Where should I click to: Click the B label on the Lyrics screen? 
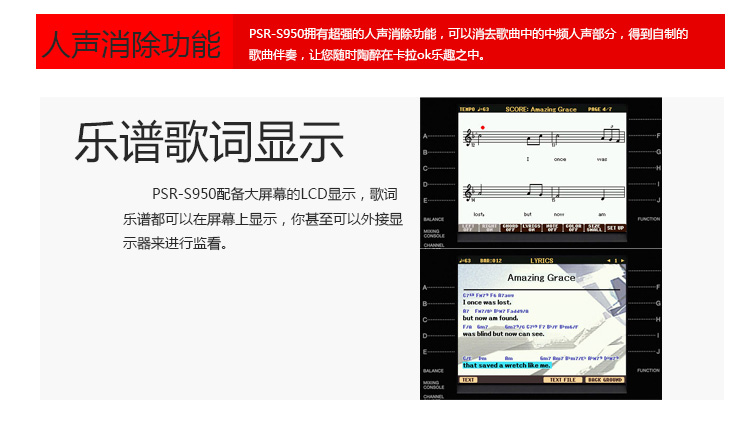click(425, 303)
